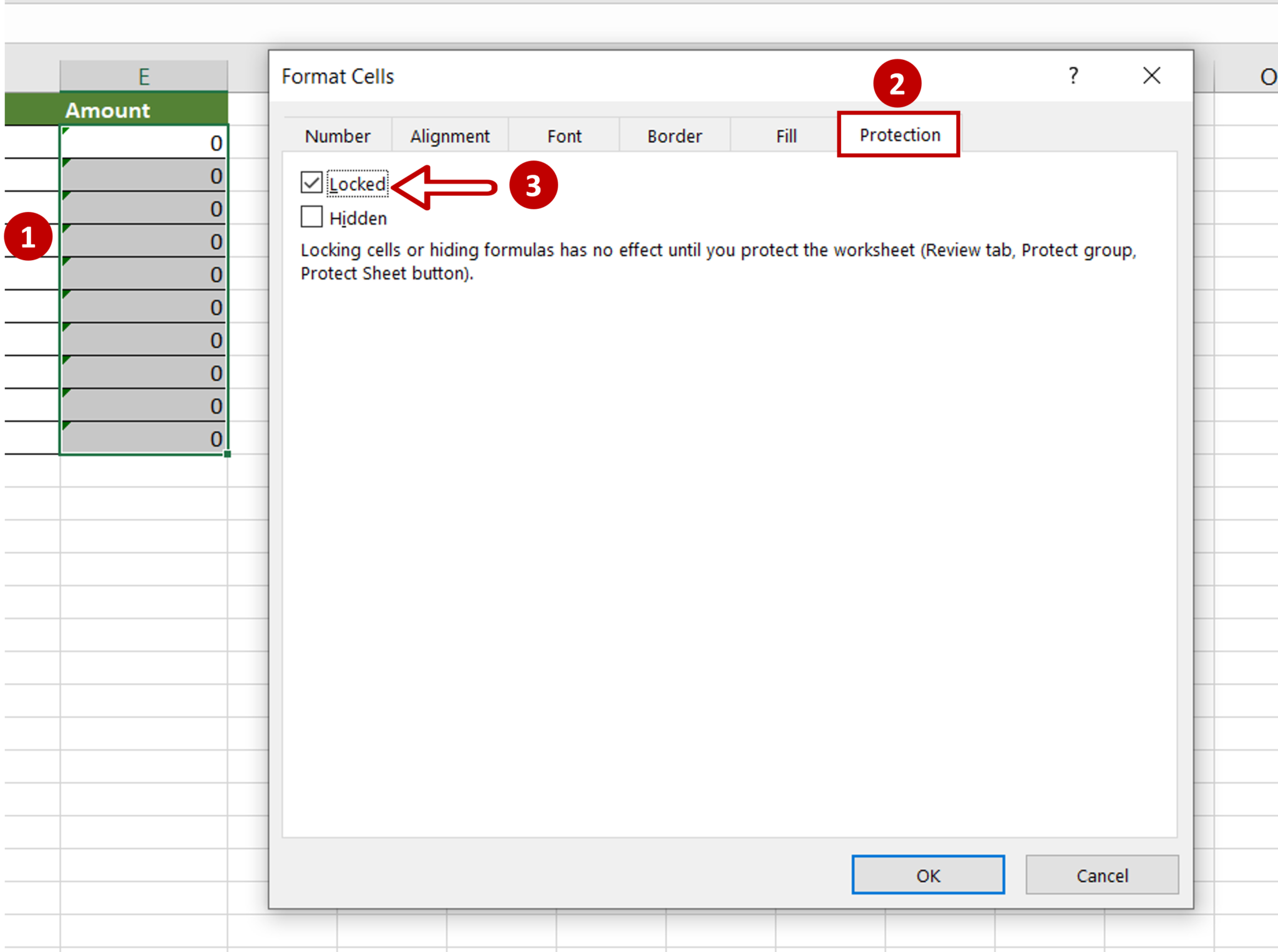Select the Font tab
This screenshot has width=1278, height=952.
(x=564, y=135)
